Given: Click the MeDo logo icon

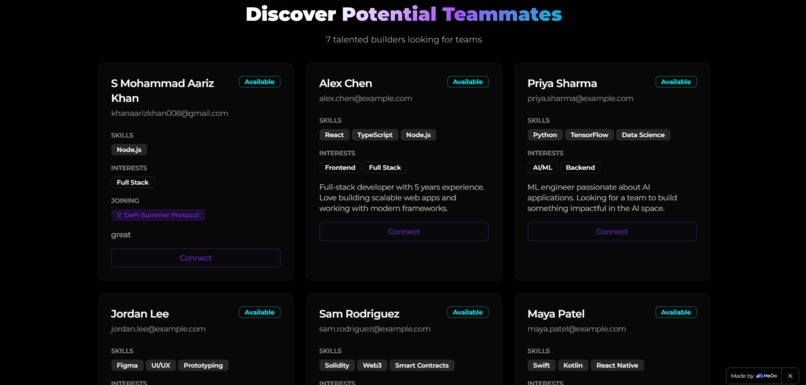Looking at the screenshot, I should [759, 376].
